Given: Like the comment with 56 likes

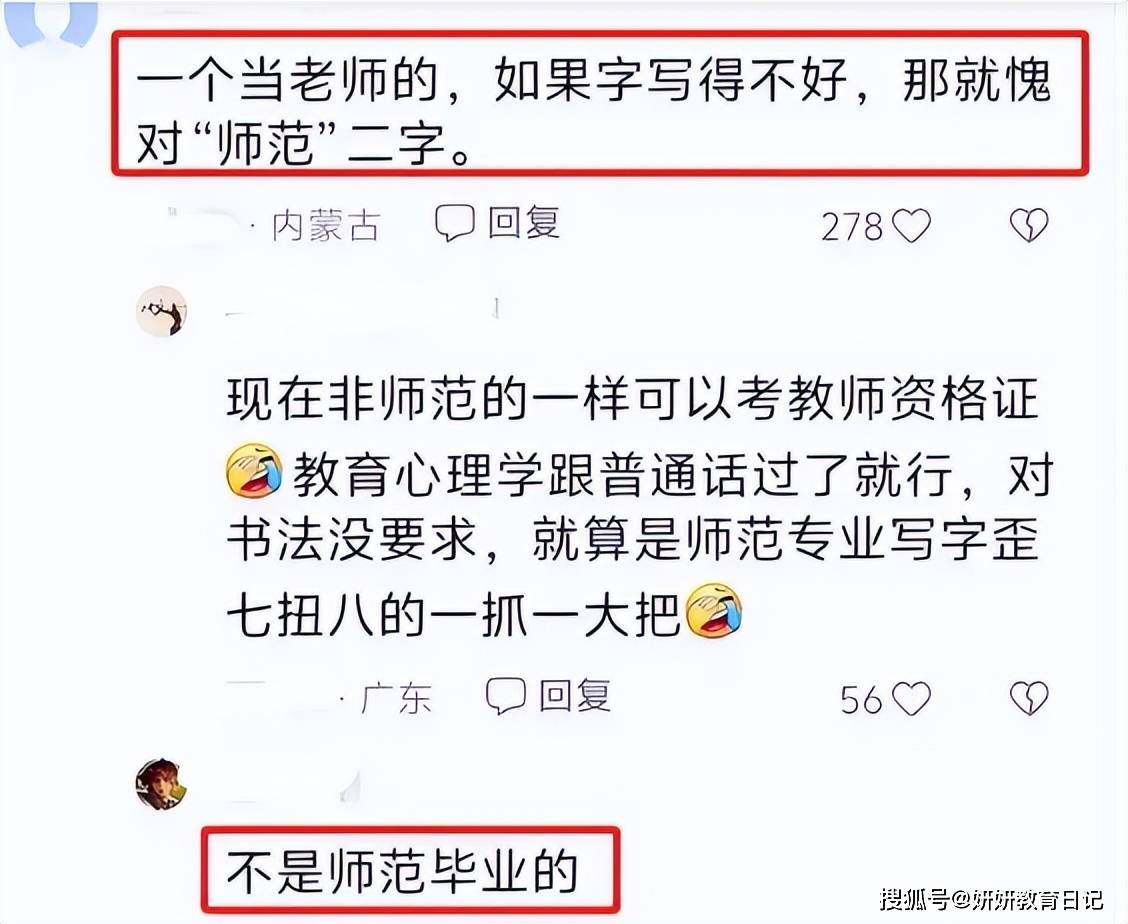Looking at the screenshot, I should pyautogui.click(x=911, y=699).
